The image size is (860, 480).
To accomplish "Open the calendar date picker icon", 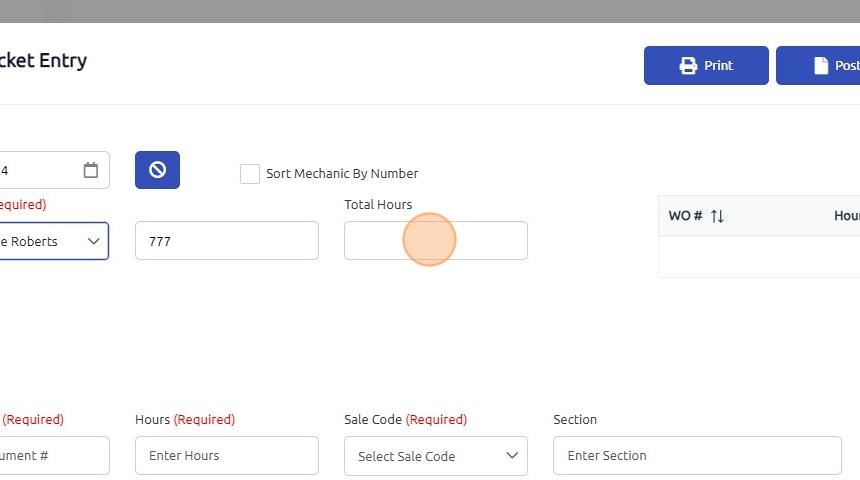I will tap(91, 170).
